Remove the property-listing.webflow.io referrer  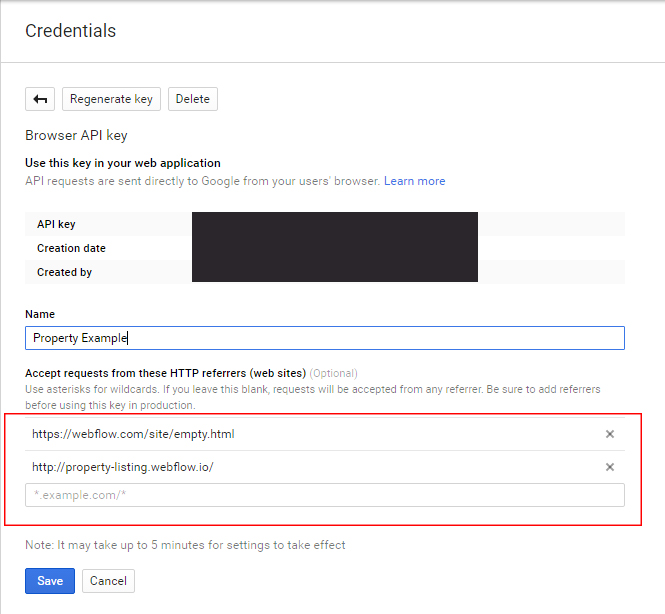610,467
